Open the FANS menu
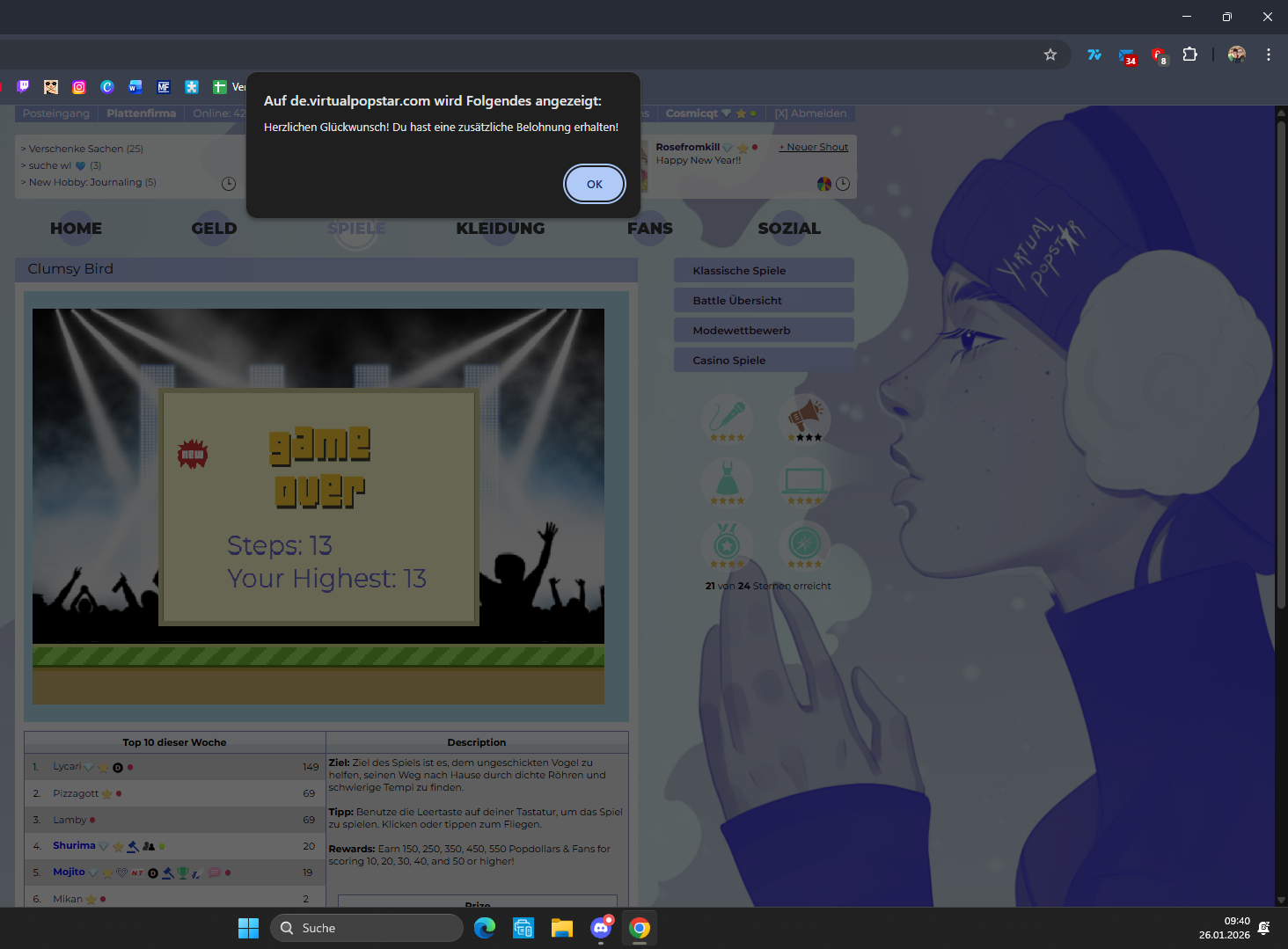Image resolution: width=1288 pixels, height=949 pixels. click(x=650, y=228)
